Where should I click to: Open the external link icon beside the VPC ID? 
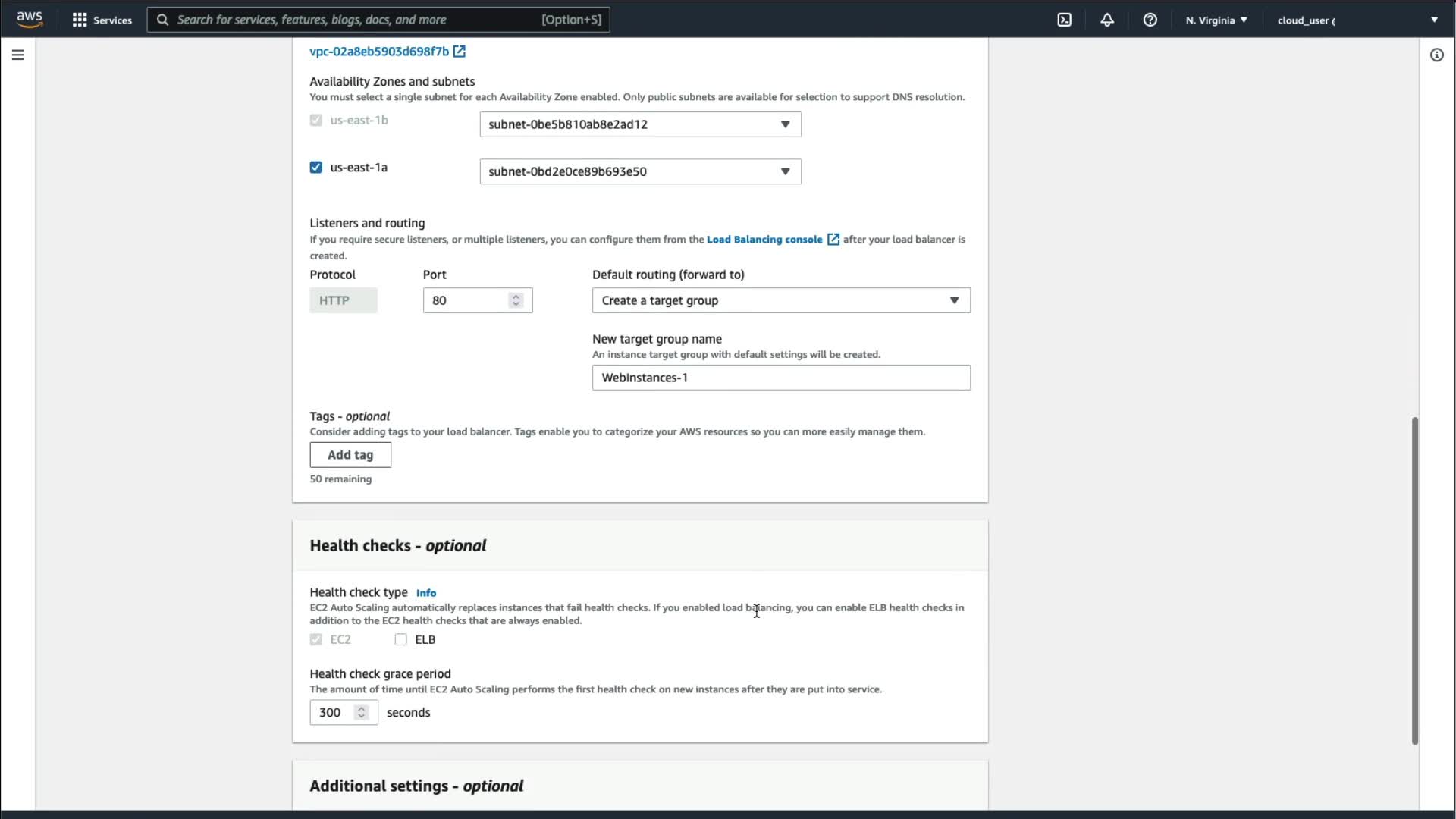[460, 52]
